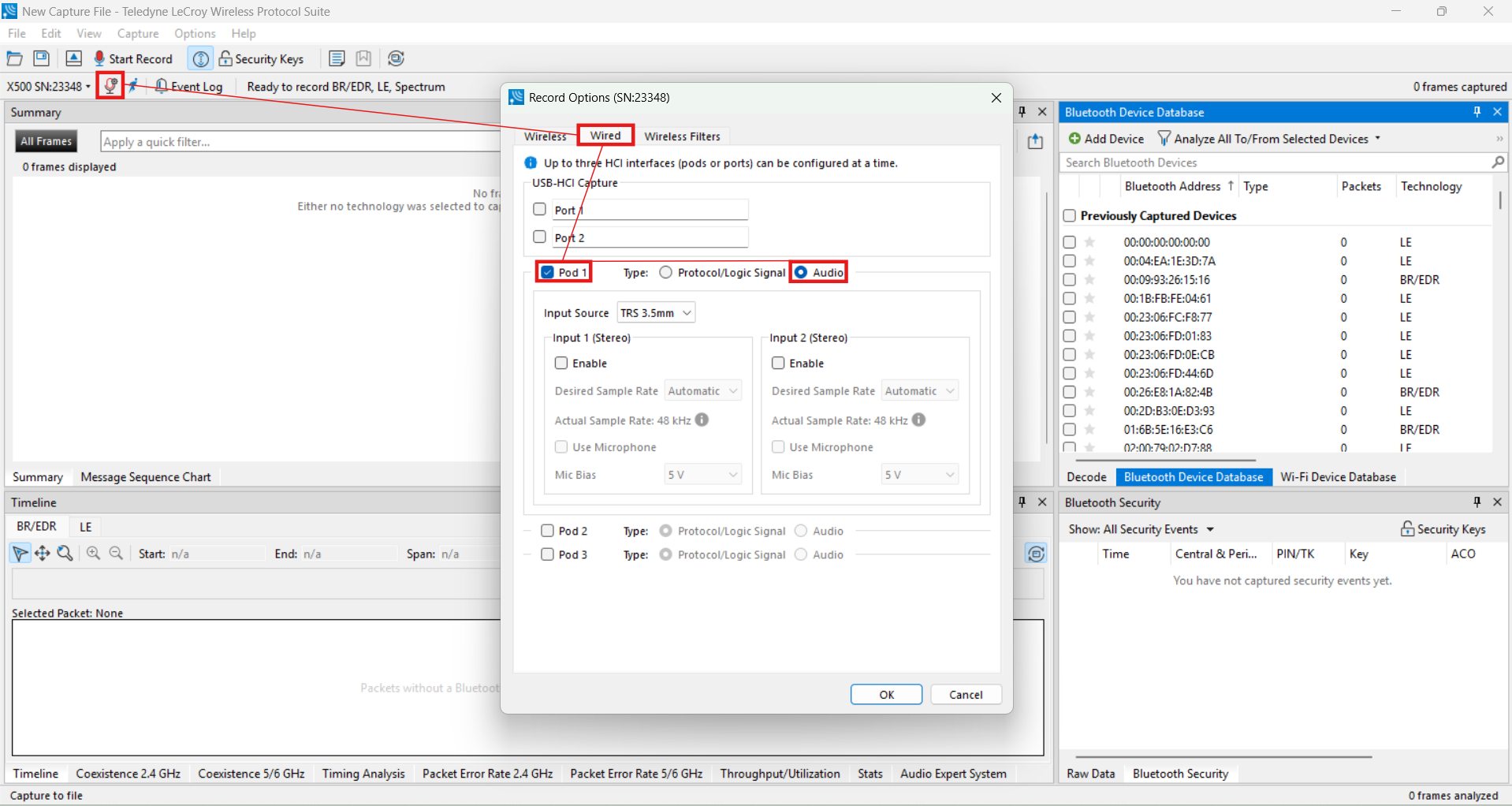Screen dimensions: 1512x806
Task: Open Input 1 Desired Sample Rate dropdown
Action: (x=702, y=390)
